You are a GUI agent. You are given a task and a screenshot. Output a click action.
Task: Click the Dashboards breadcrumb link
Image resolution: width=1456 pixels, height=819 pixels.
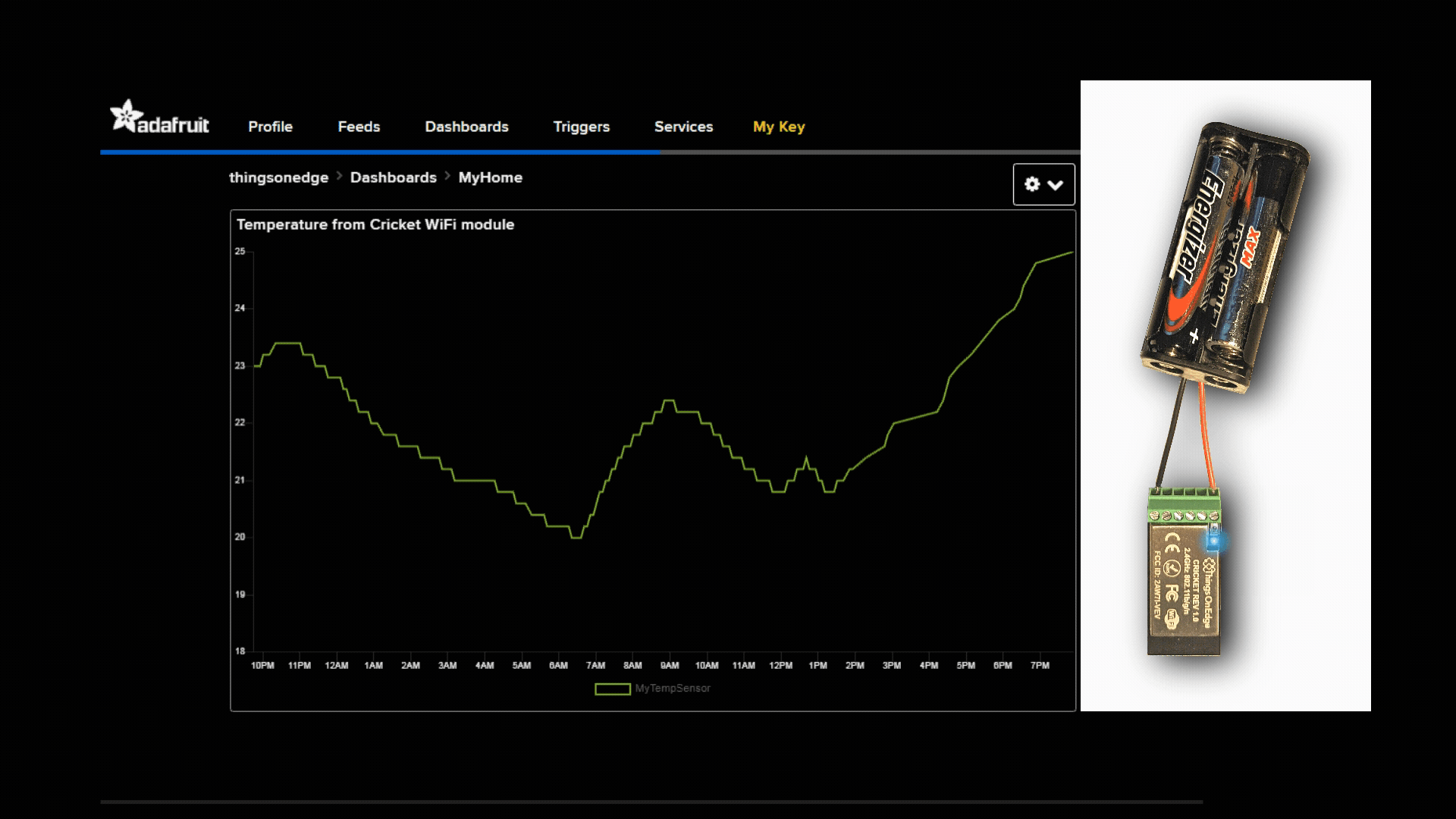393,177
